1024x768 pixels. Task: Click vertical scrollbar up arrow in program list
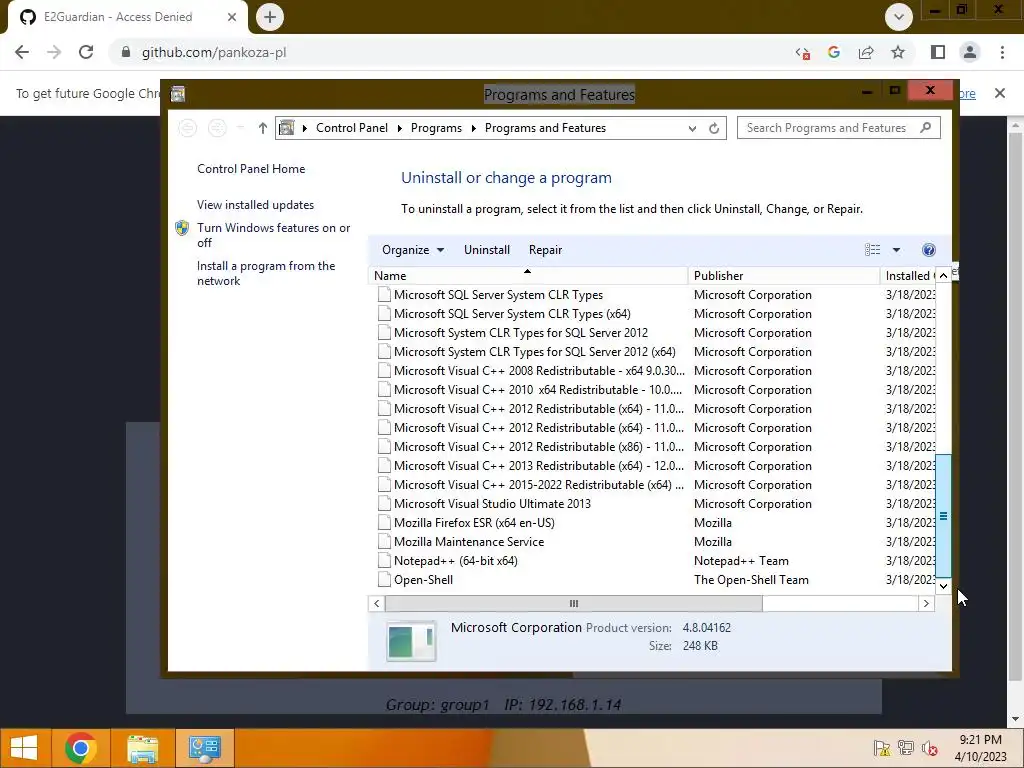[x=943, y=276]
